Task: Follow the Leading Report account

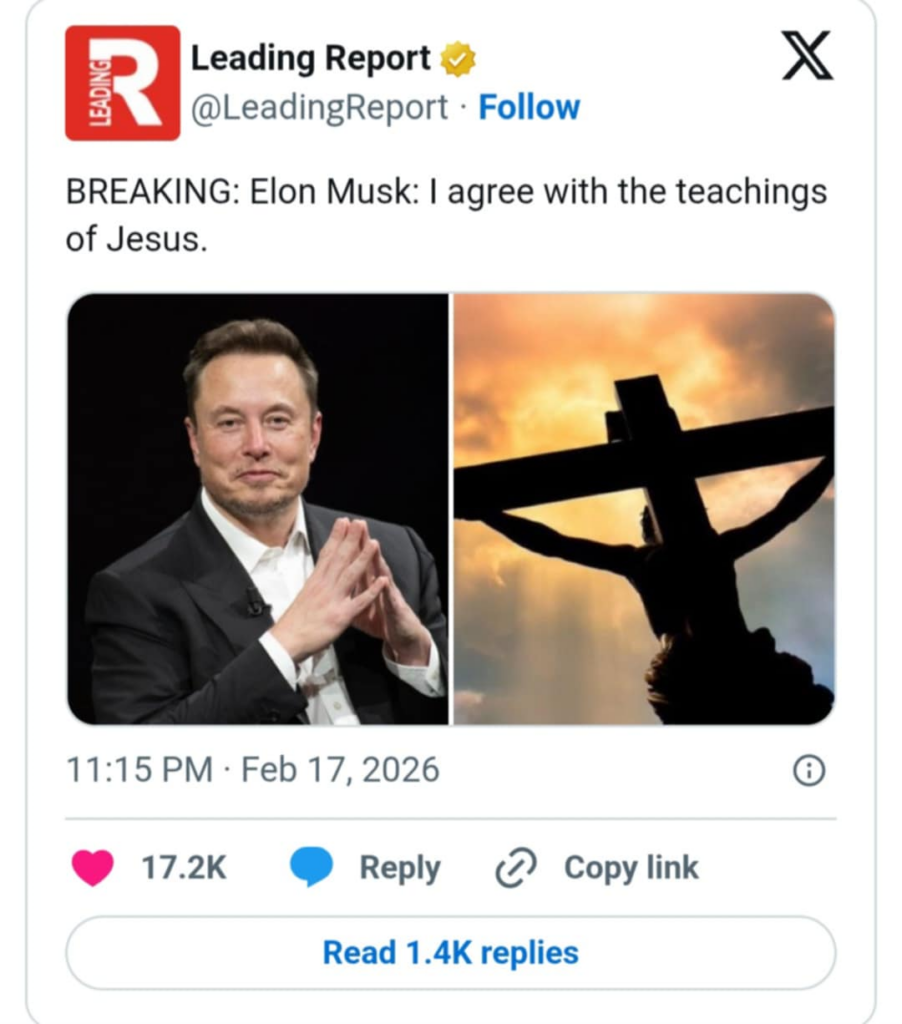Action: click(529, 107)
